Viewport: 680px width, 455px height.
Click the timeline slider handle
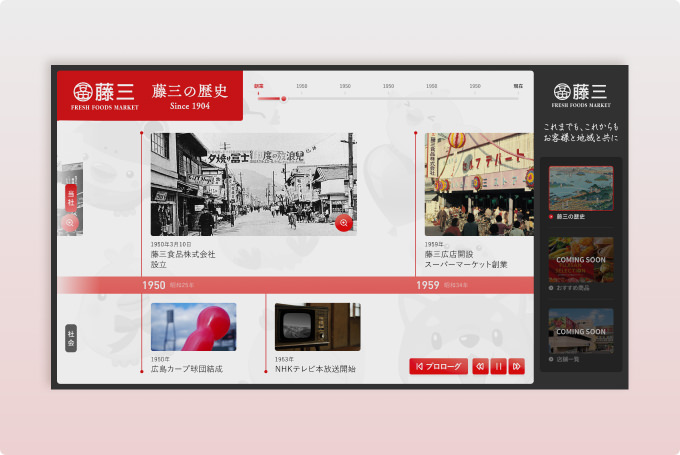point(284,99)
